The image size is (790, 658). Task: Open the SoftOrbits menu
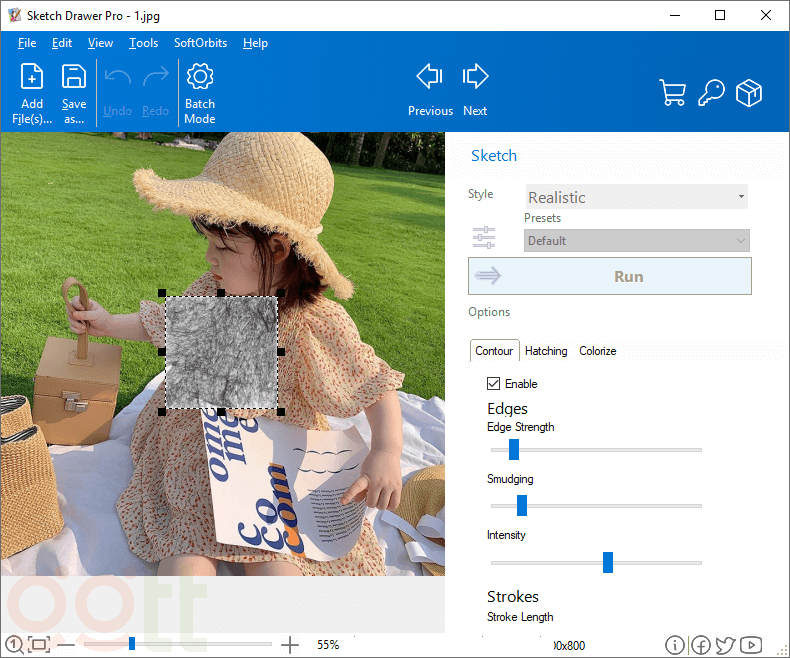[x=200, y=43]
